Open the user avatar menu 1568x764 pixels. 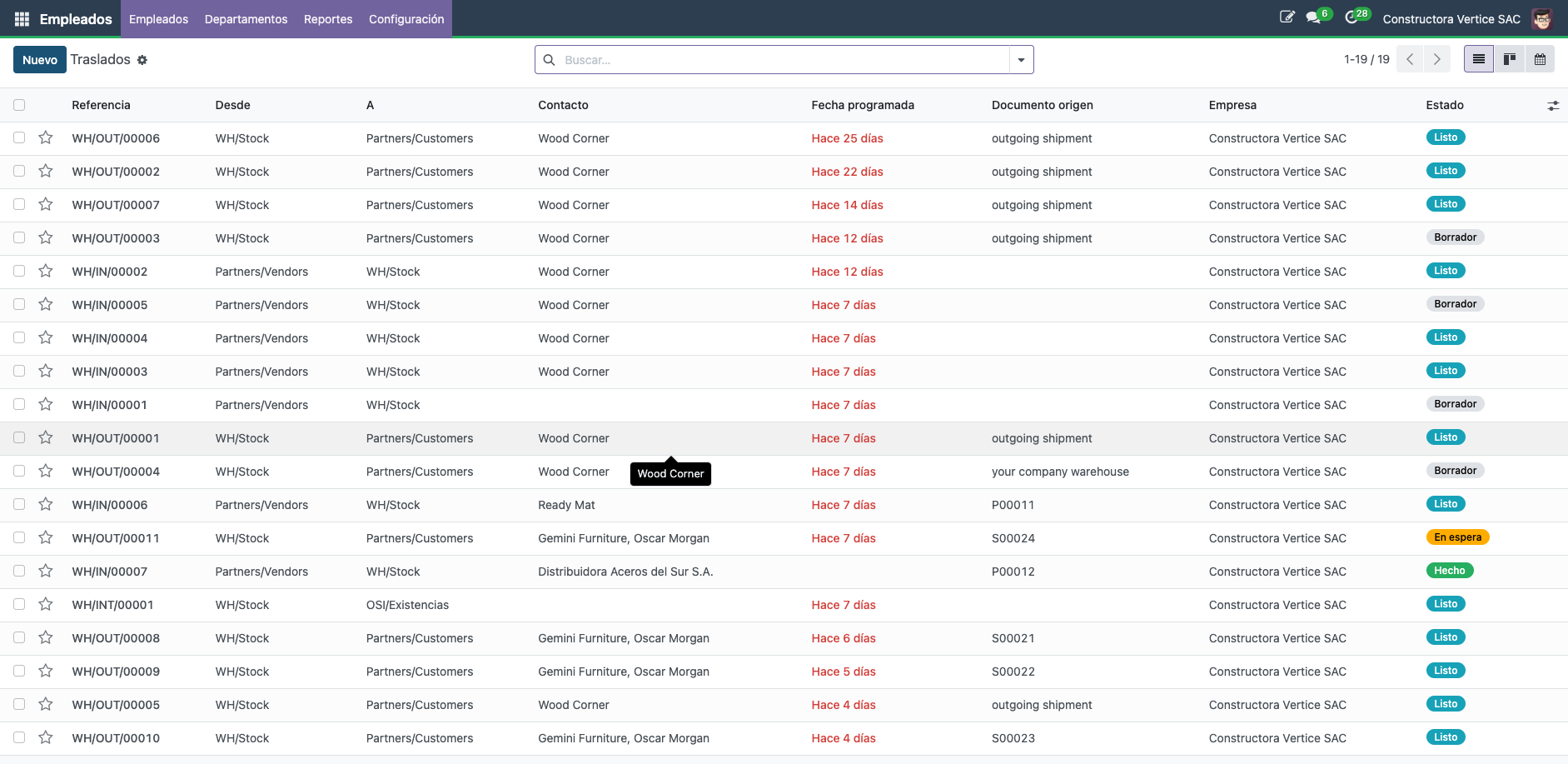pos(1542,18)
